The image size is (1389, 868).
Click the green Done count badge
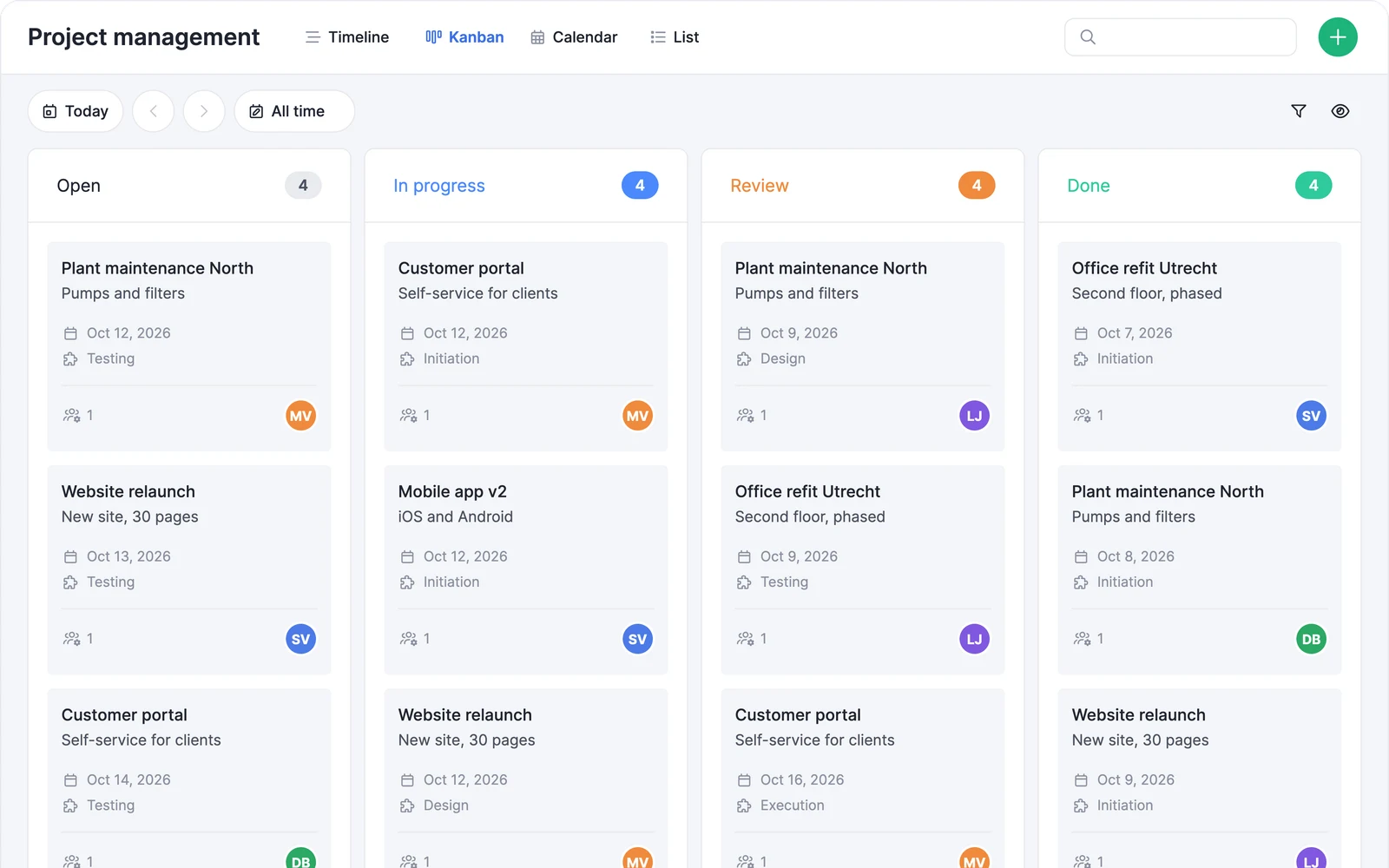(1313, 185)
